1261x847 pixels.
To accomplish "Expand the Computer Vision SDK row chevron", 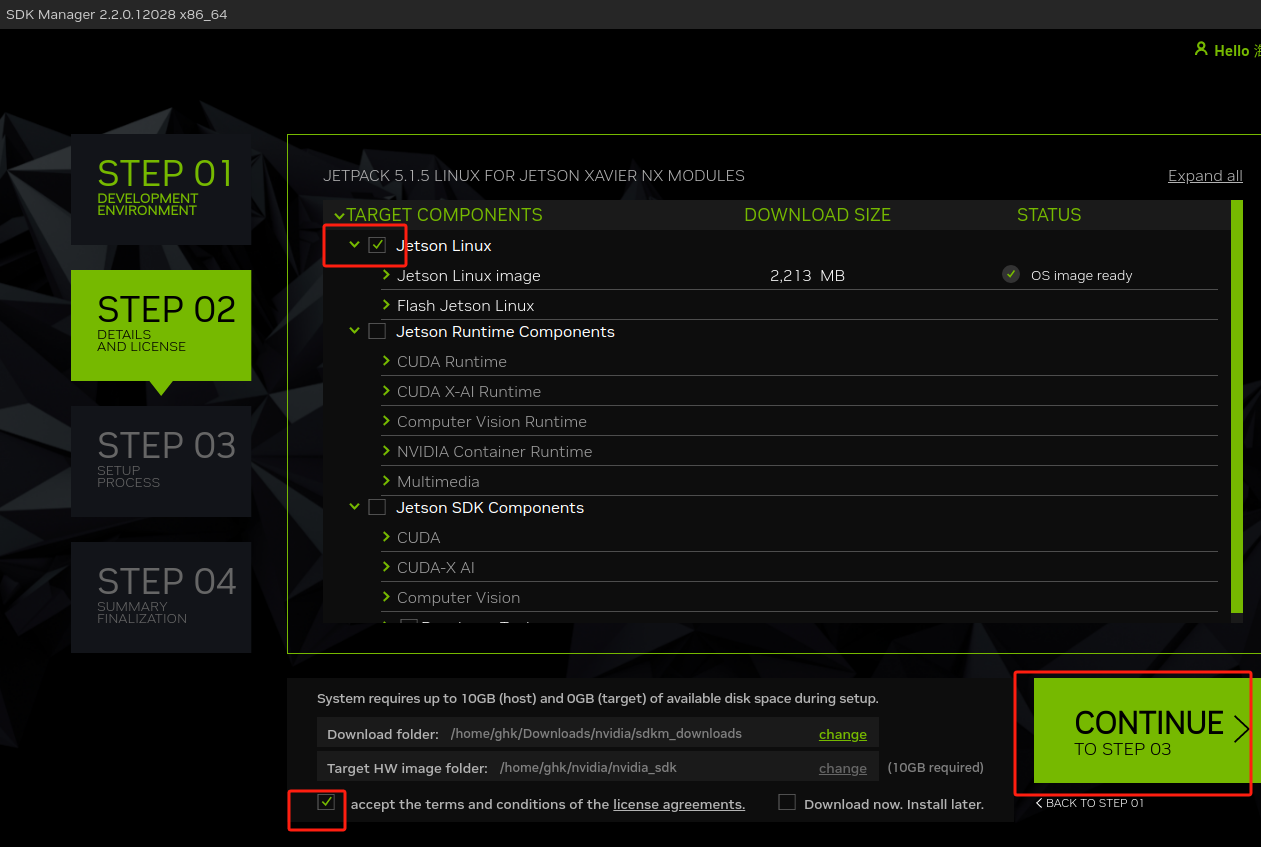I will [x=387, y=596].
